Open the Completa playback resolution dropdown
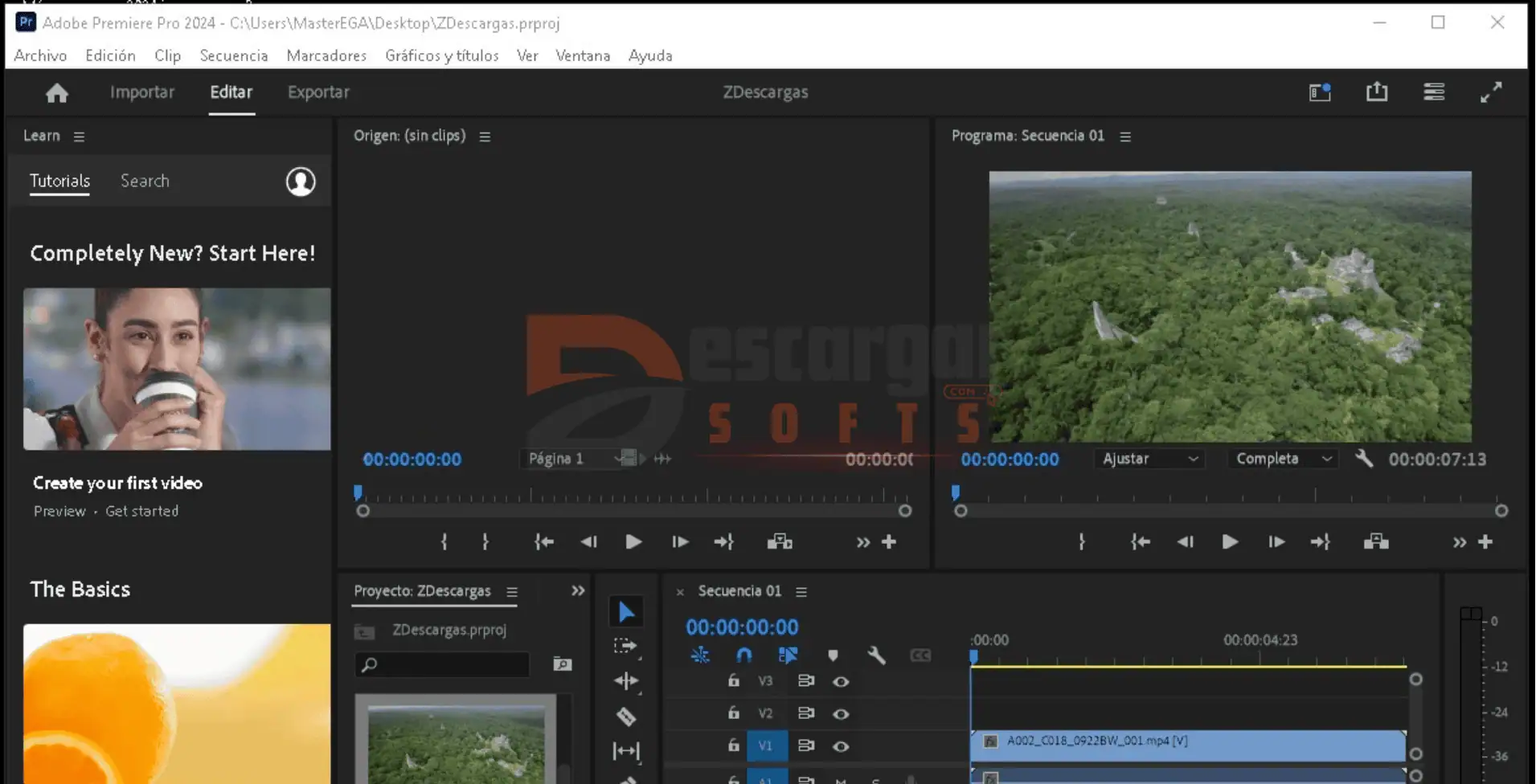Image resolution: width=1536 pixels, height=784 pixels. (1283, 459)
